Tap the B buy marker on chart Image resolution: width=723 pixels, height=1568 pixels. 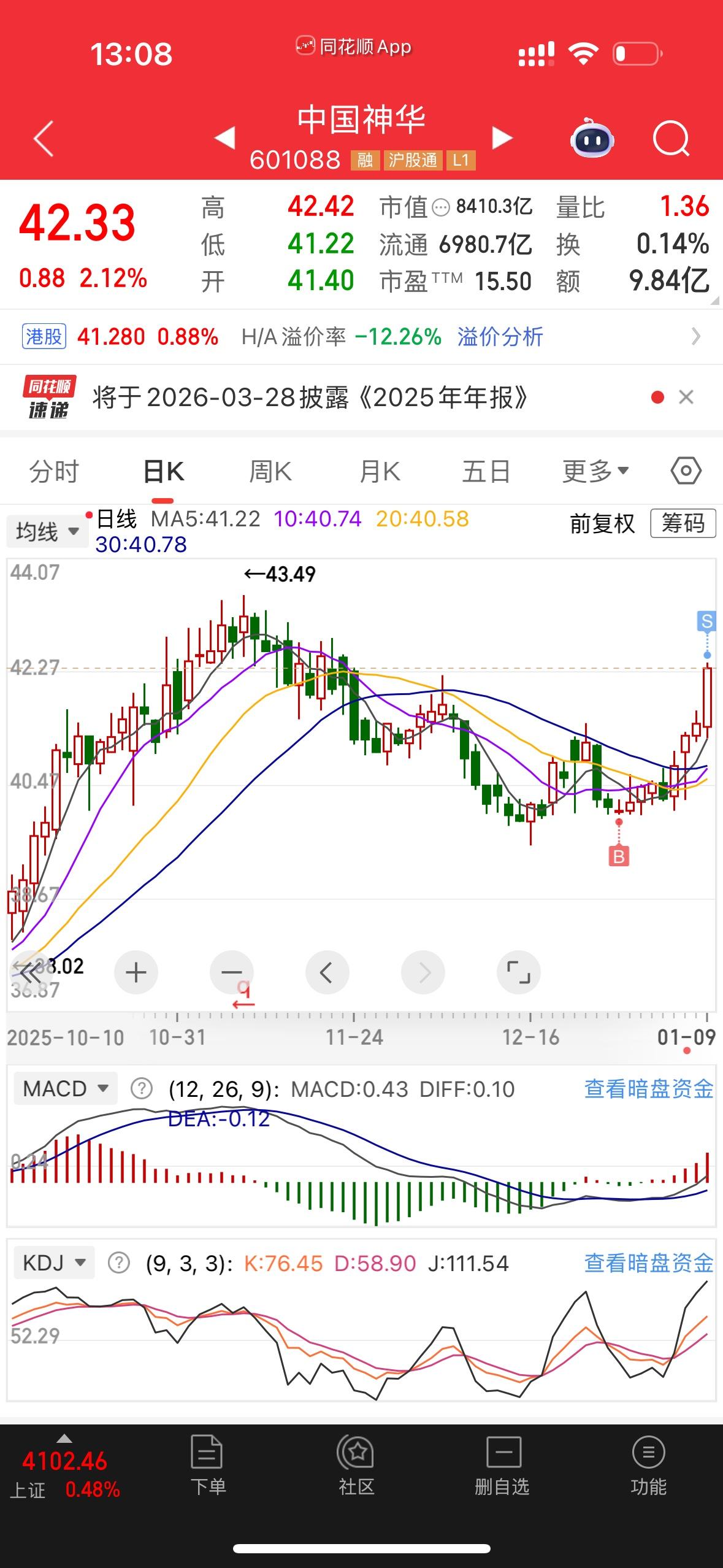pos(619,856)
